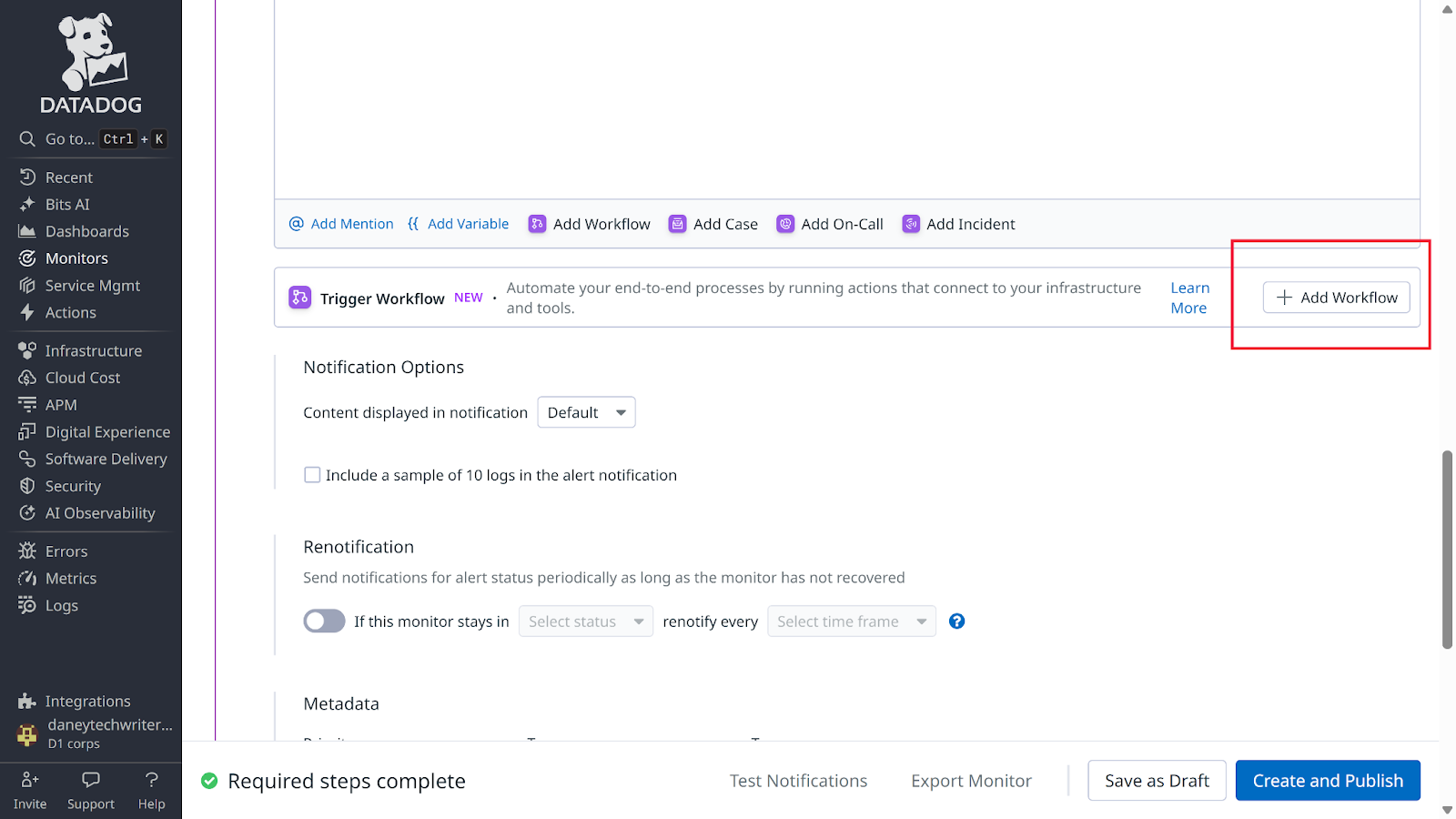
Task: Click Add Variable in message toolbar
Action: click(x=459, y=224)
